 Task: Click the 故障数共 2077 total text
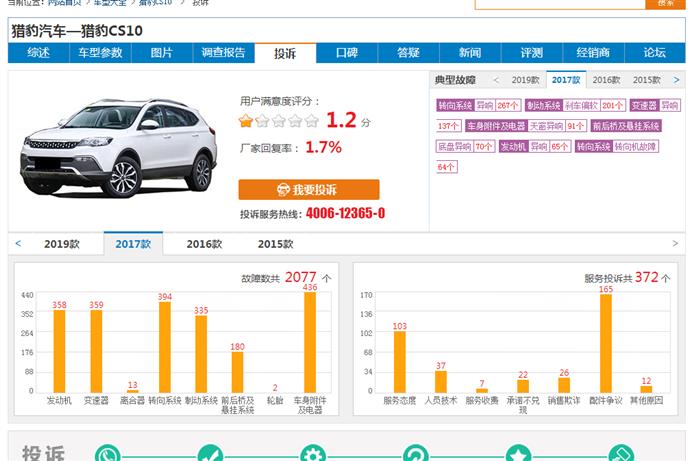point(286,278)
